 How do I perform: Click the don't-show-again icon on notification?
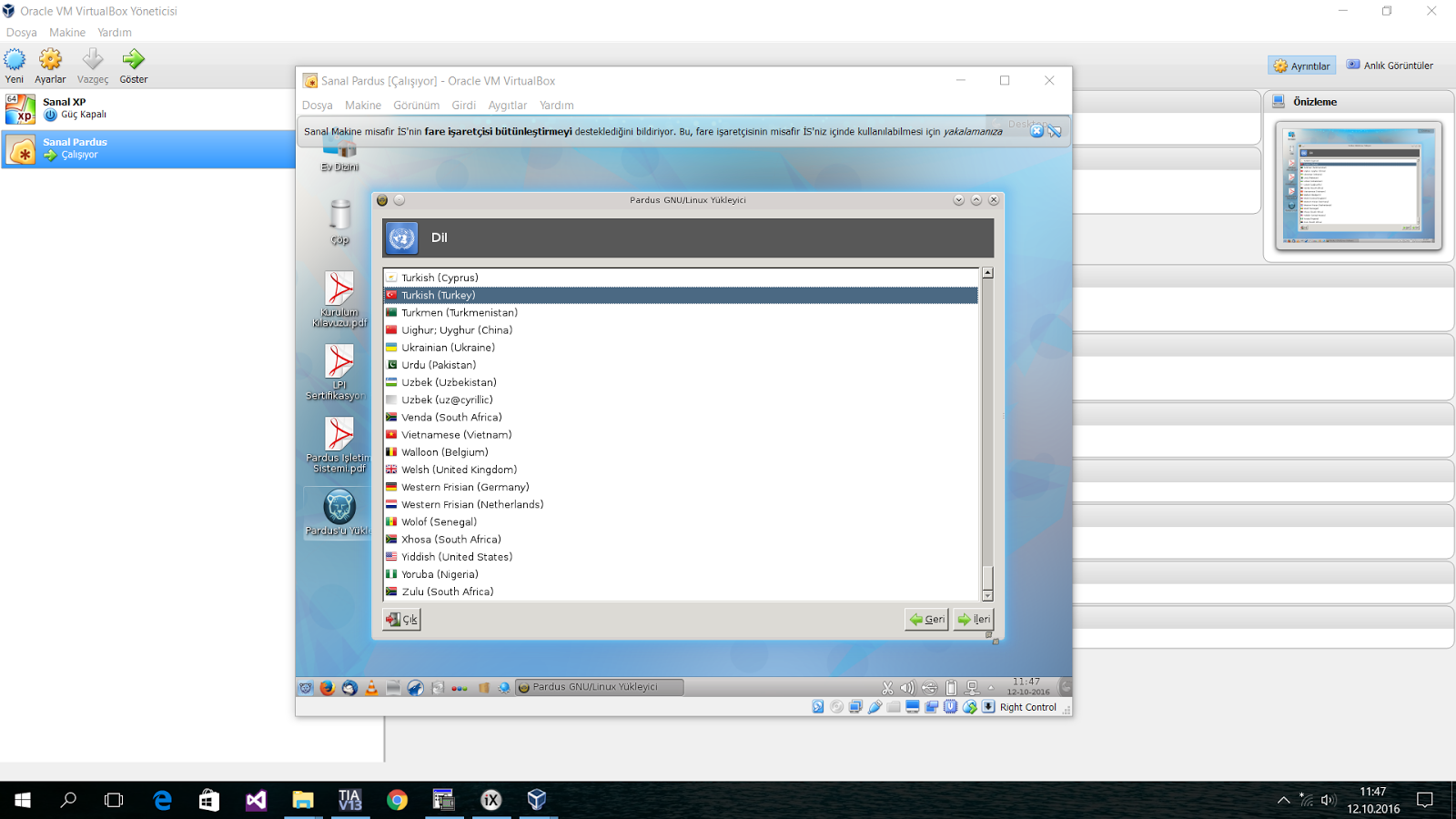point(1055,131)
